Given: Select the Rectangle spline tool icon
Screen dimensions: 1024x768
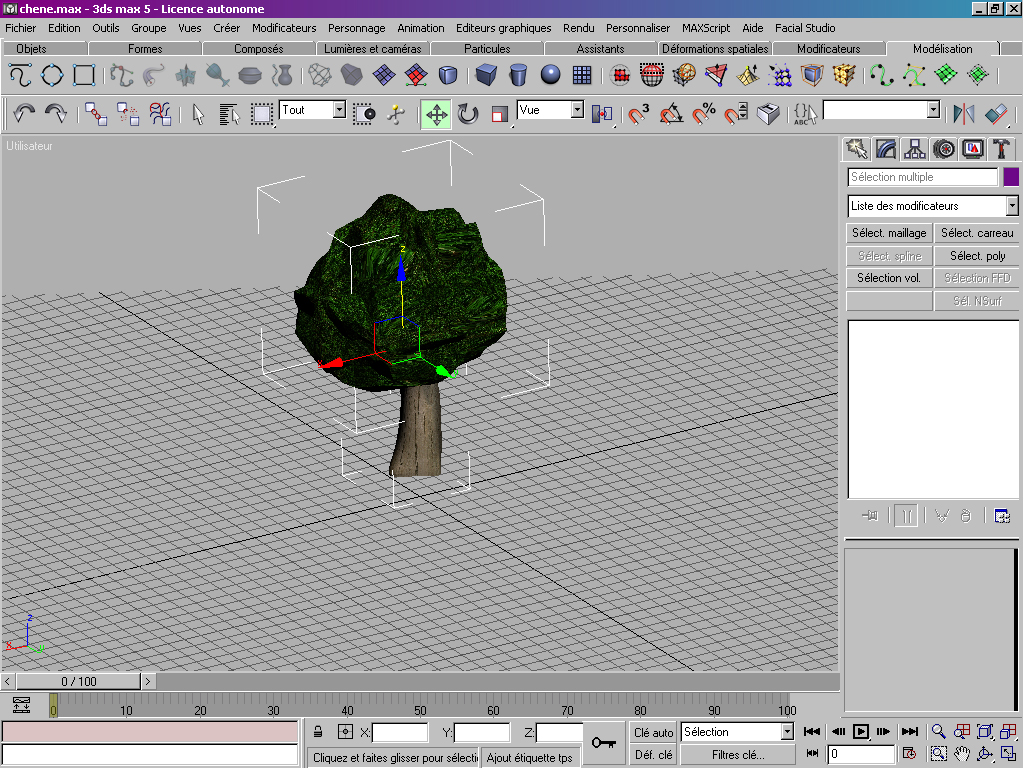Looking at the screenshot, I should coord(84,74).
